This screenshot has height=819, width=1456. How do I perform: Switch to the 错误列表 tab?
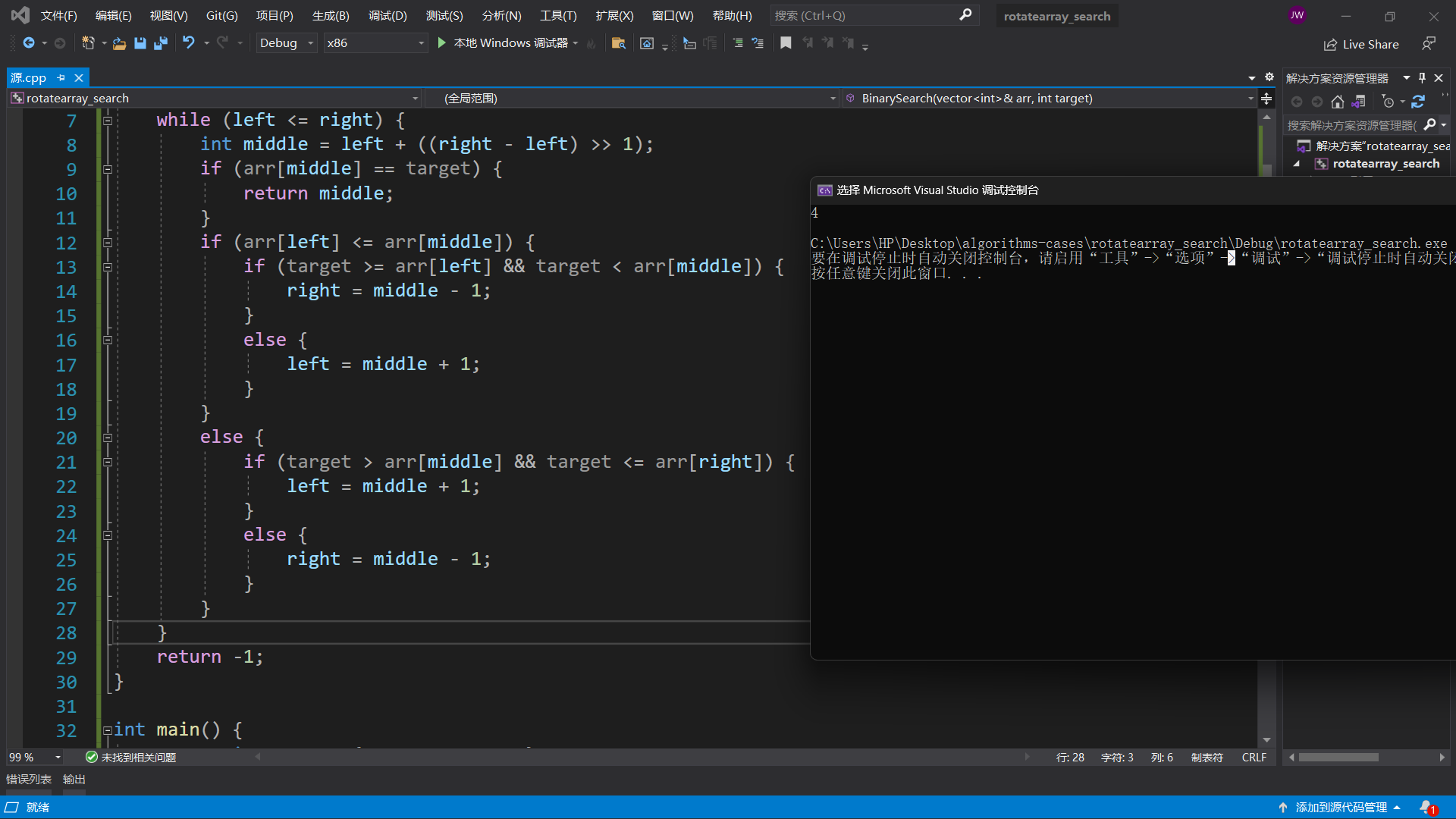[x=29, y=779]
